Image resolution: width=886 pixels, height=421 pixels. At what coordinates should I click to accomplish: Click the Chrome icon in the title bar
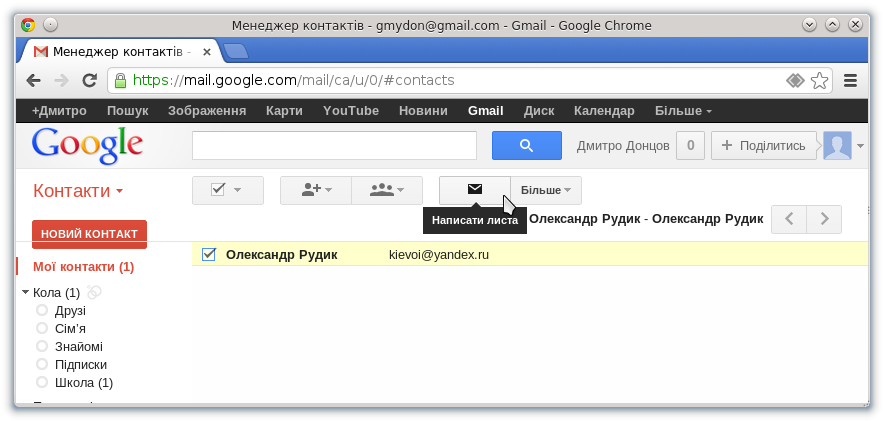[28, 25]
